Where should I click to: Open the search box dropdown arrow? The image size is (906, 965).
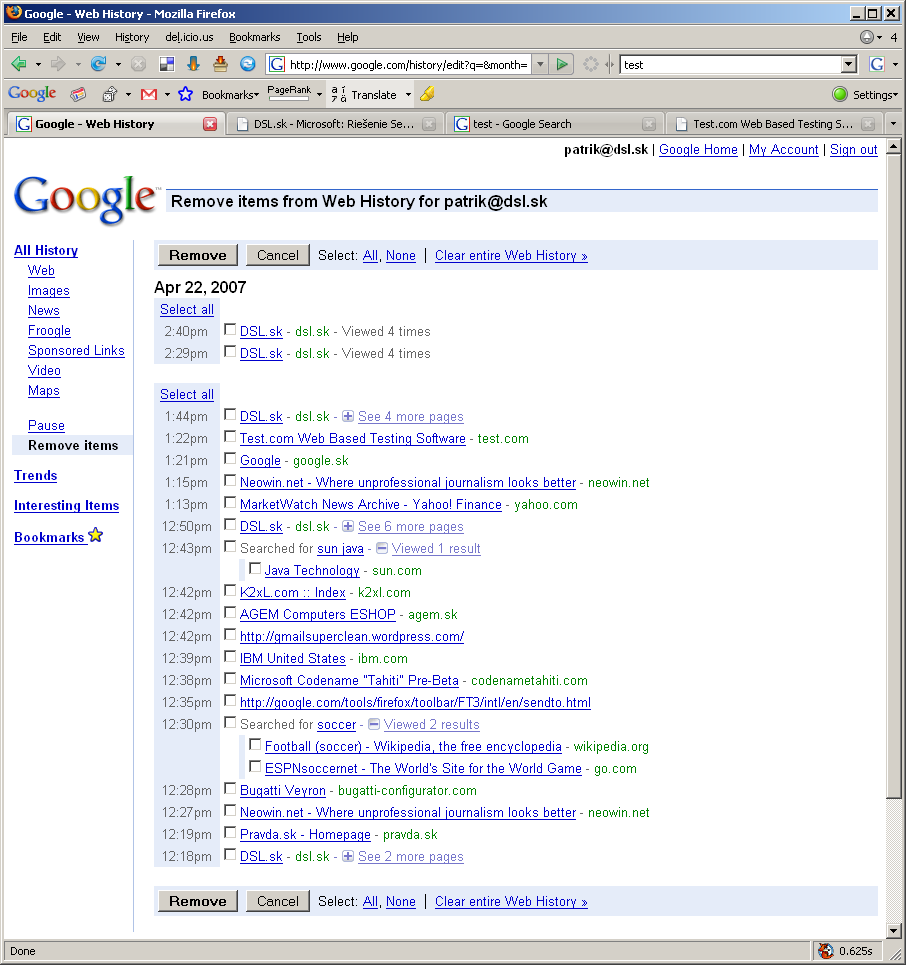pyautogui.click(x=849, y=64)
